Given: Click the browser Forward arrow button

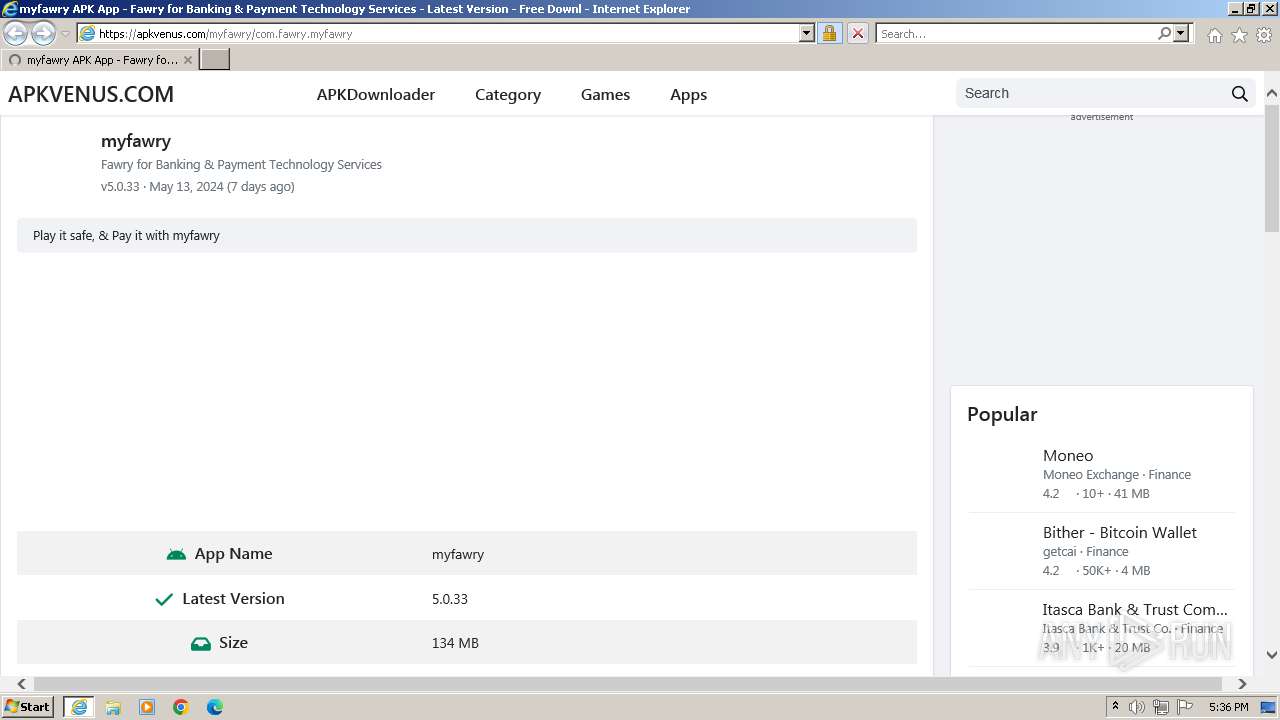Looking at the screenshot, I should coord(43,33).
